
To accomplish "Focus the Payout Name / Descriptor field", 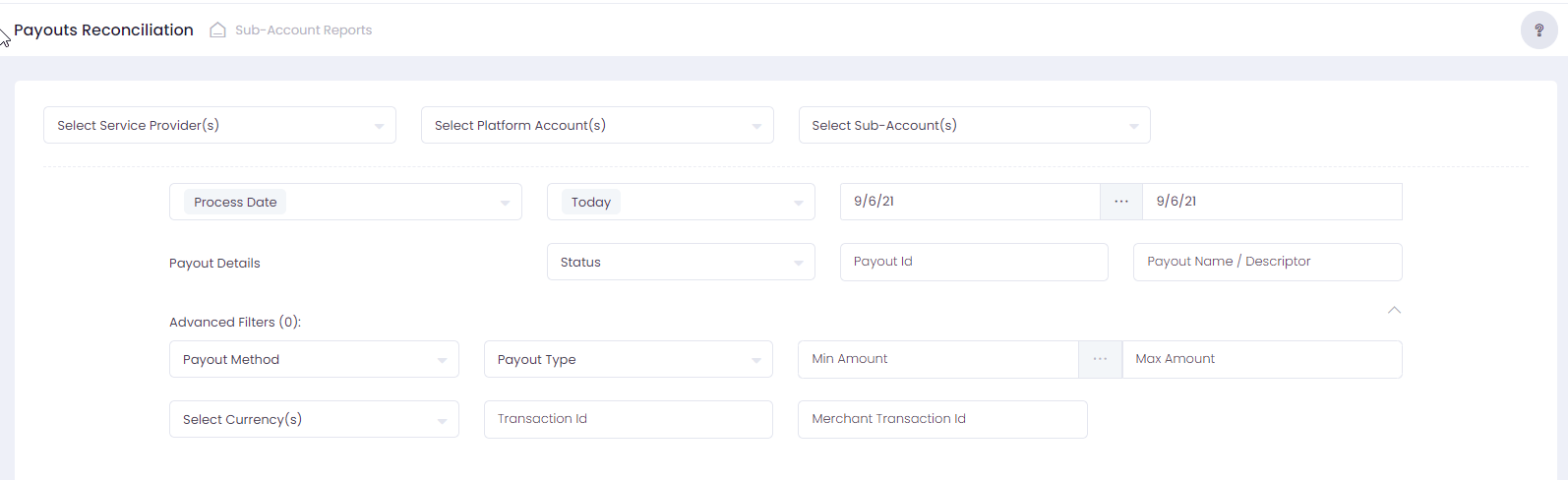I will click(1267, 262).
